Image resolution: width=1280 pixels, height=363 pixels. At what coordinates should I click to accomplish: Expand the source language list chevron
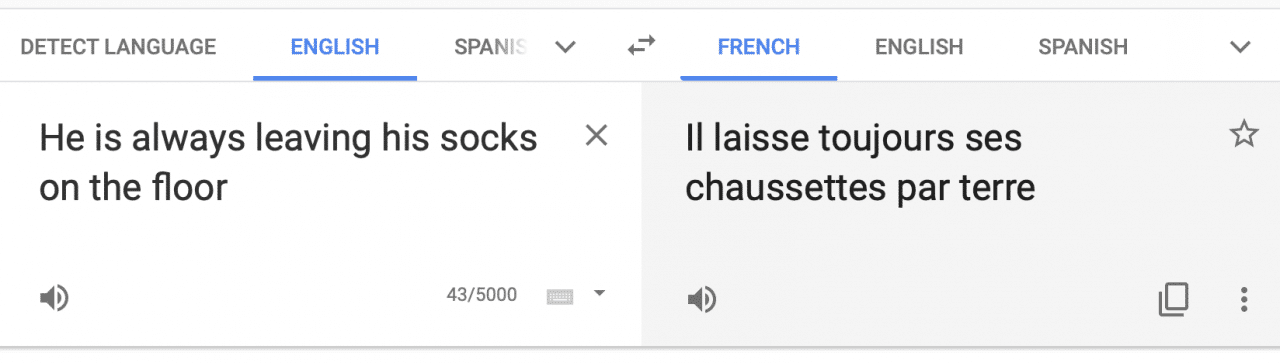click(x=566, y=47)
